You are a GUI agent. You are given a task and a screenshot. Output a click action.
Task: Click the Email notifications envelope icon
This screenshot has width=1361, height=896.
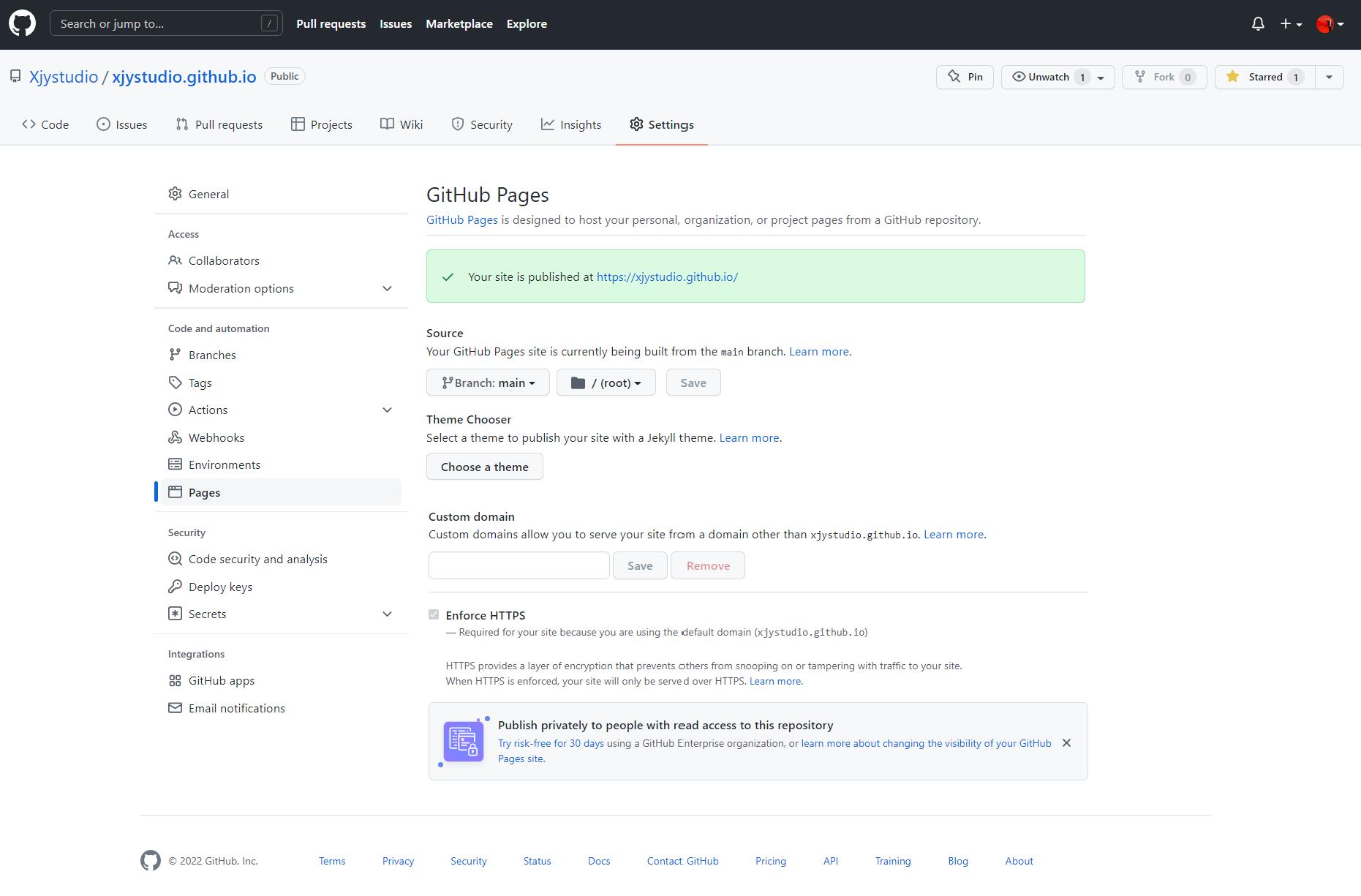pos(175,708)
